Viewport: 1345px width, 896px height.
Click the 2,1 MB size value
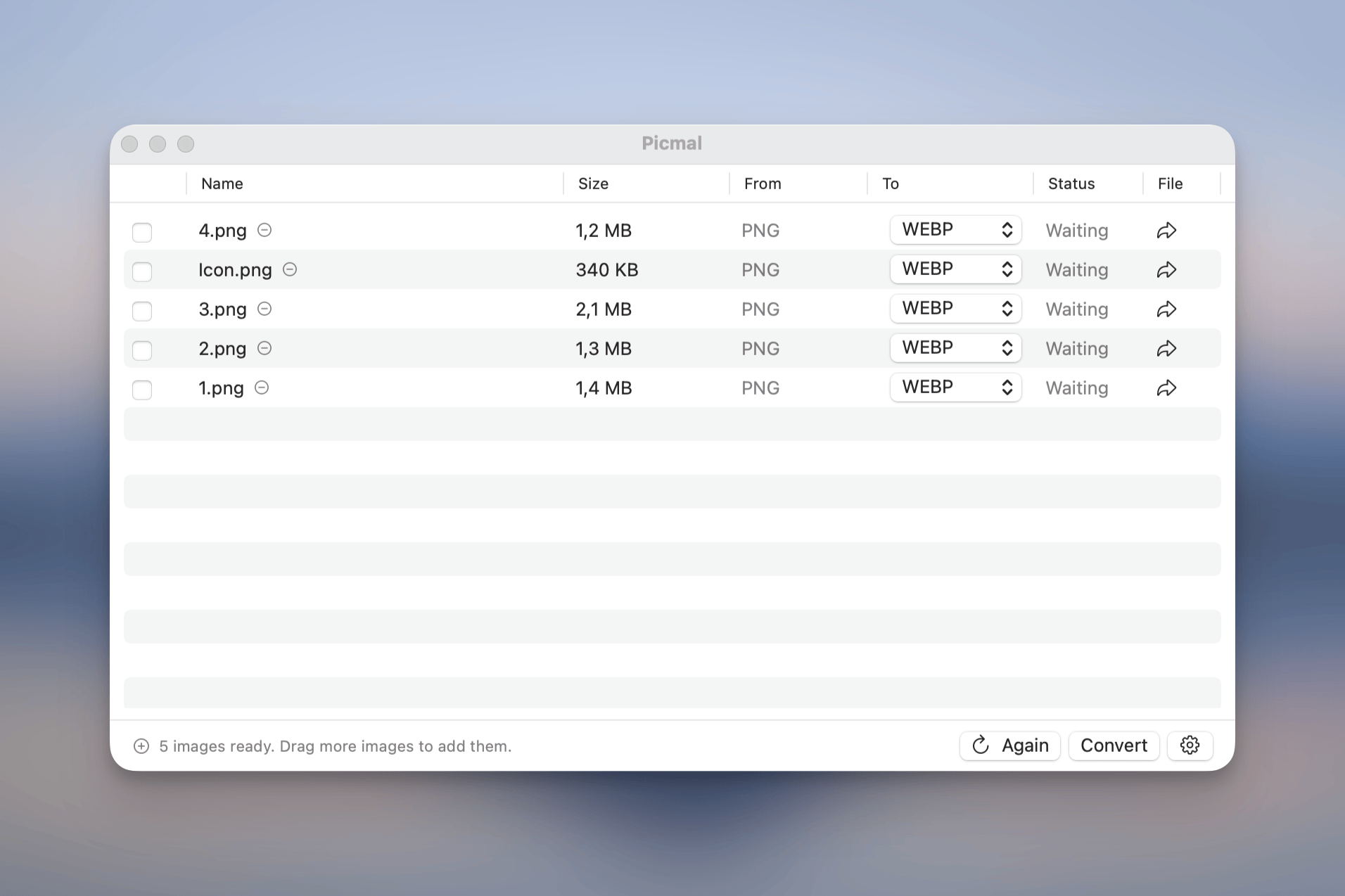[604, 309]
